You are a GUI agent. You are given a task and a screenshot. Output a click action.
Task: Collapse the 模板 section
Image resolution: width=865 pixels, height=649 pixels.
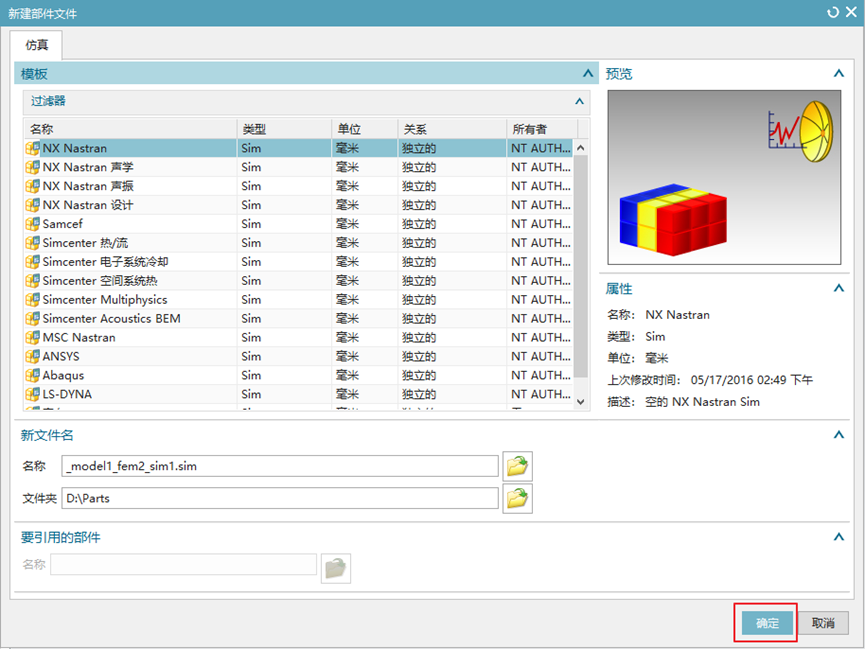pyautogui.click(x=588, y=73)
